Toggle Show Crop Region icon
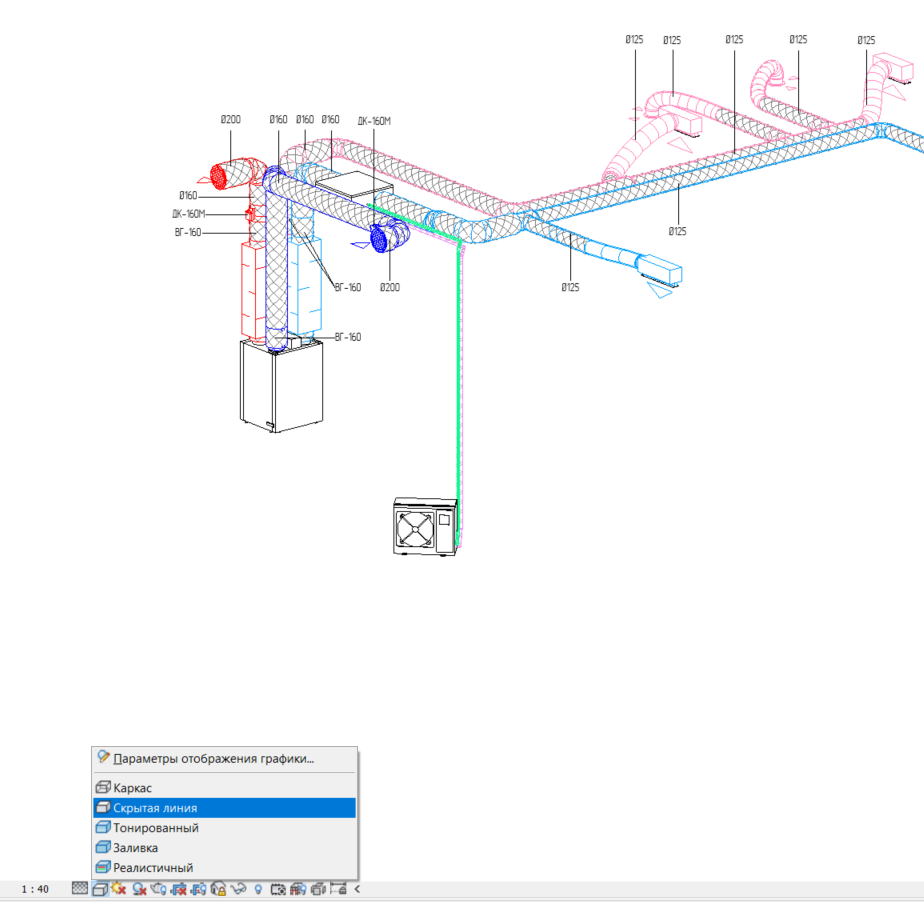Screen dimensions: 924x902 tap(198, 889)
